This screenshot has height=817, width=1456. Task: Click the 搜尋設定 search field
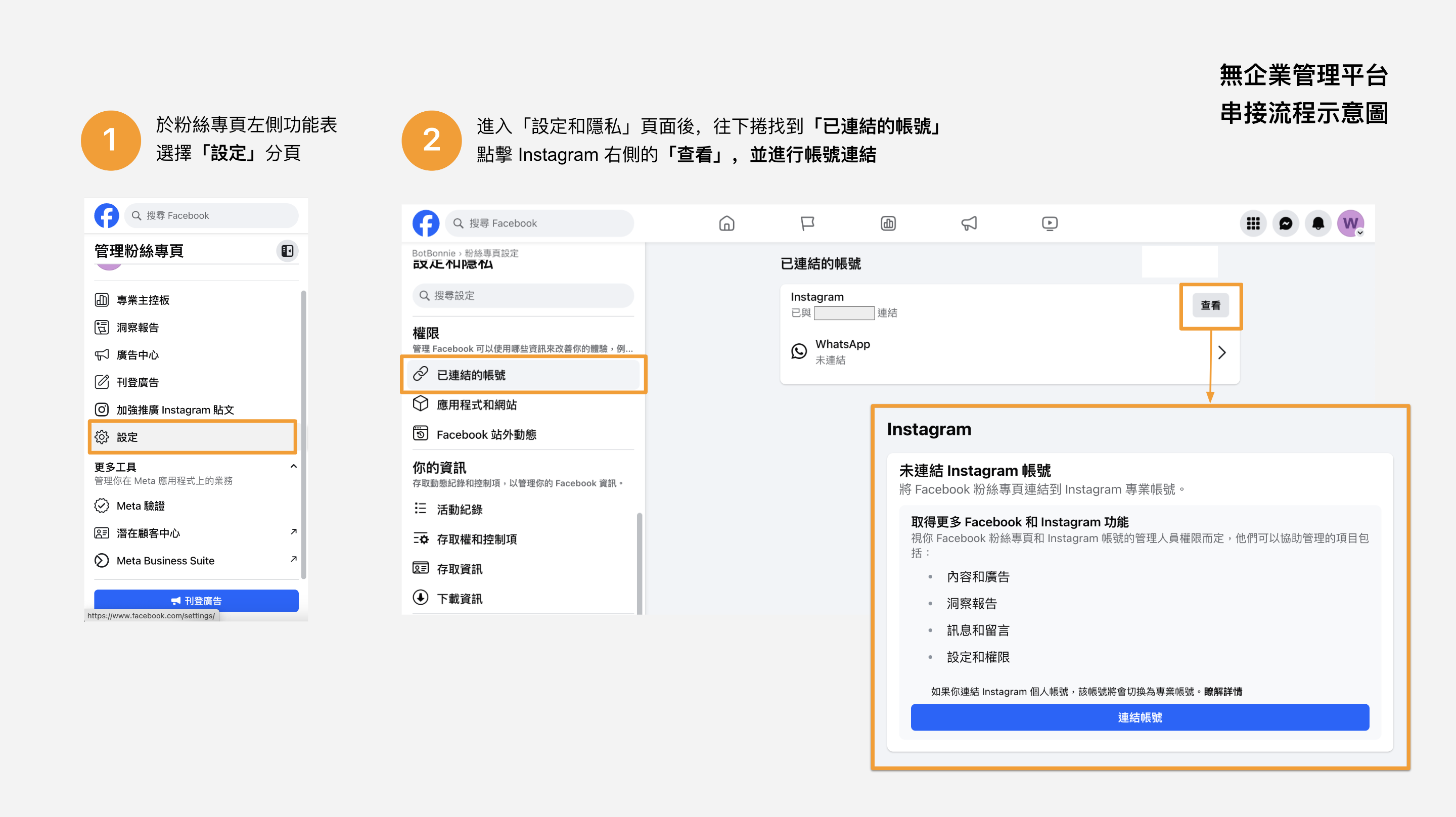point(523,295)
